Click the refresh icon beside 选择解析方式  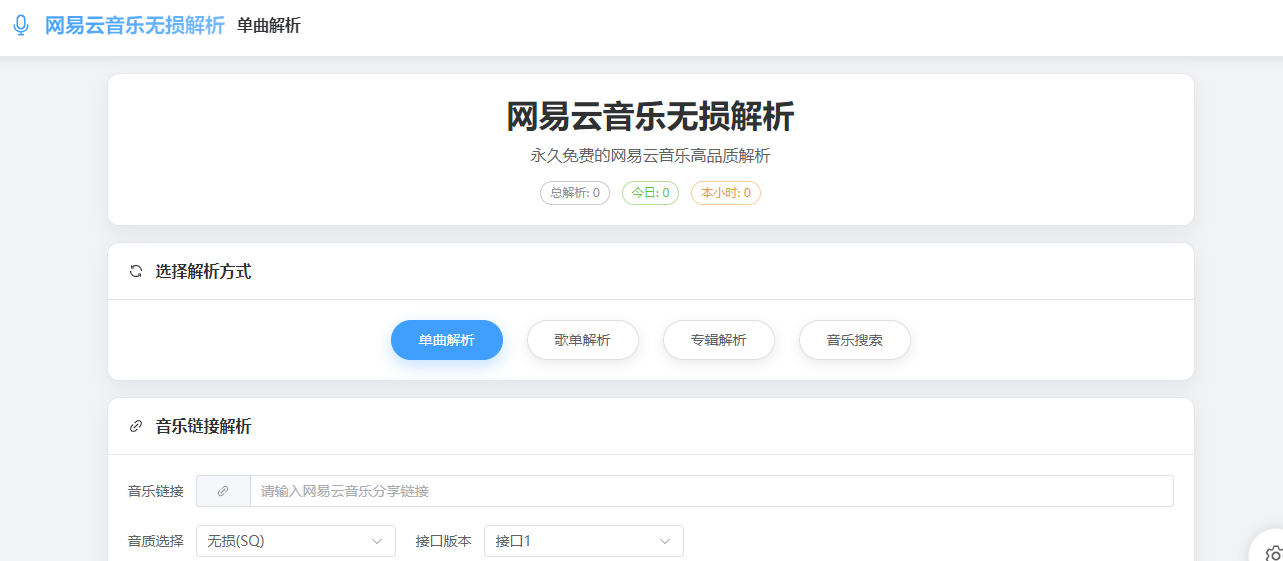click(136, 271)
